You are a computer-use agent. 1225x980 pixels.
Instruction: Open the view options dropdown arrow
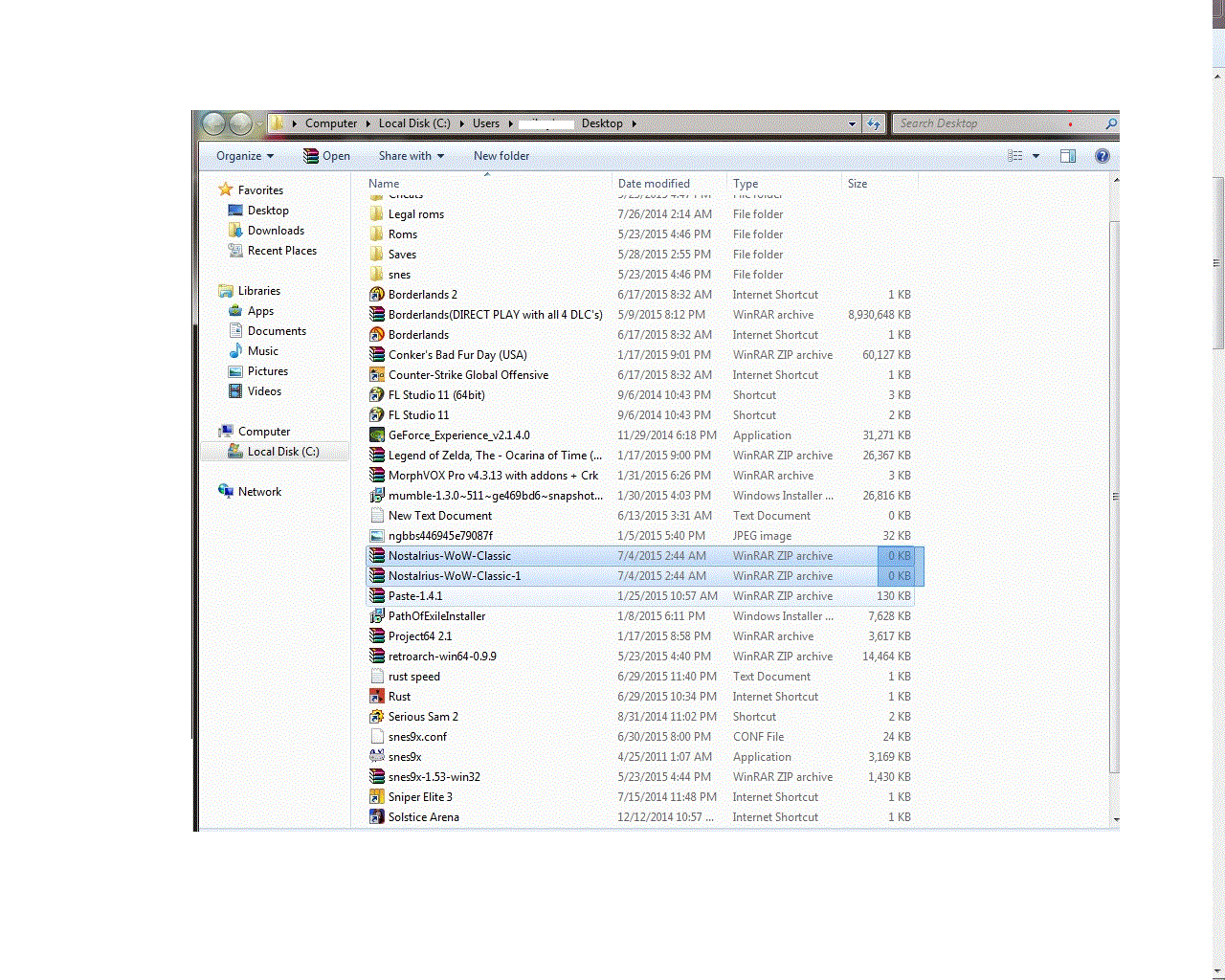(1036, 156)
